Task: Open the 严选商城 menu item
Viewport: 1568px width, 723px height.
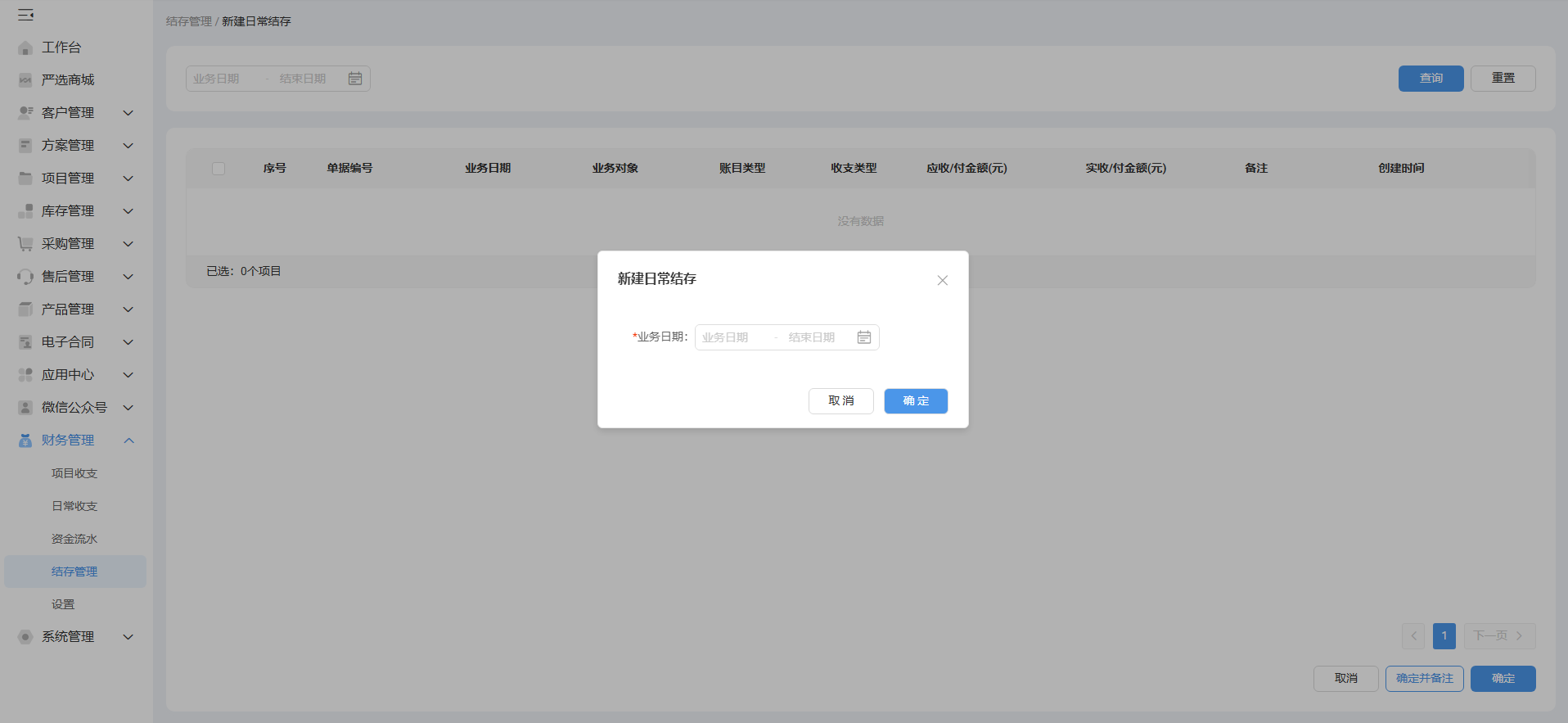Action: click(x=68, y=80)
